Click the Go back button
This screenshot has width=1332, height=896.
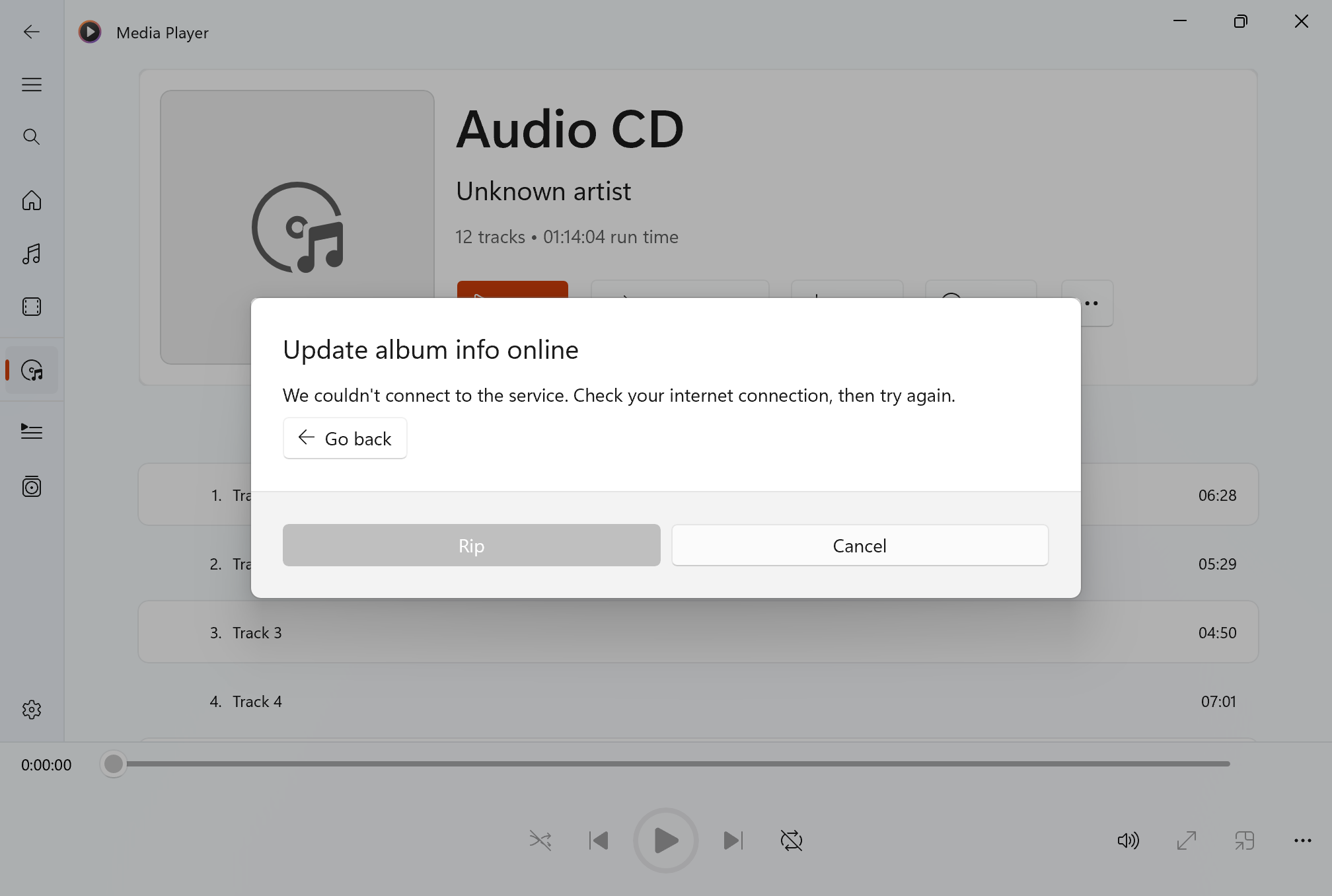345,438
